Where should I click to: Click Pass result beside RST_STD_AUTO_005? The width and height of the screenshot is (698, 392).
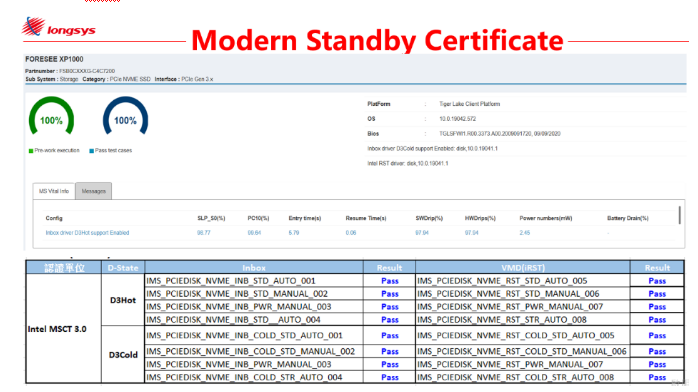click(657, 281)
